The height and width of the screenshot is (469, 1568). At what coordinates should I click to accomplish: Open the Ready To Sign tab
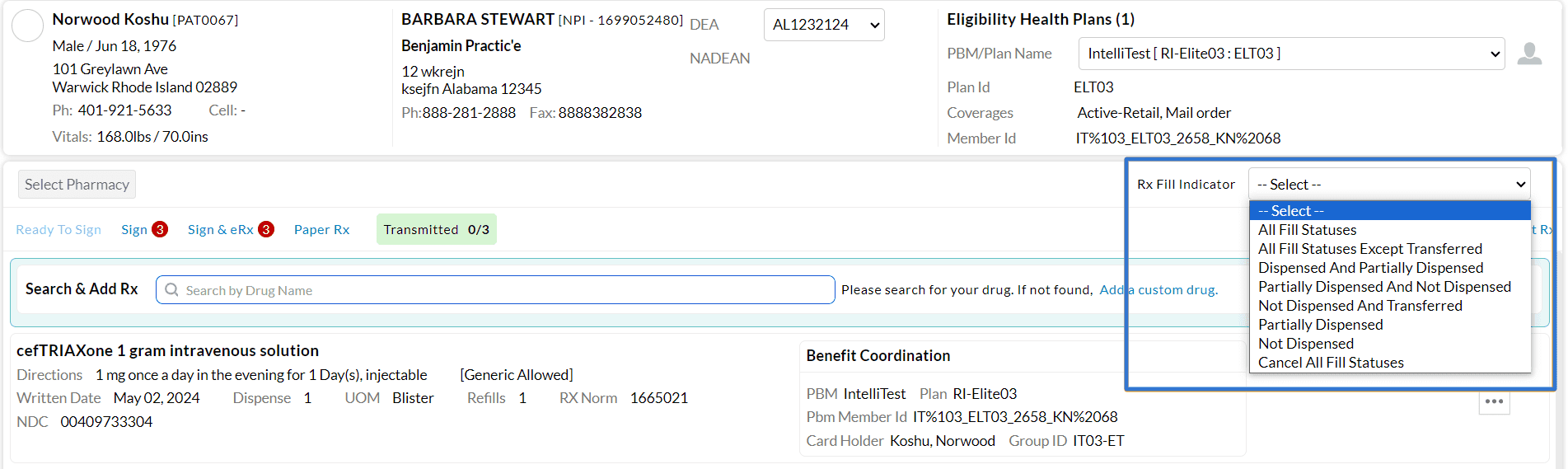(59, 230)
